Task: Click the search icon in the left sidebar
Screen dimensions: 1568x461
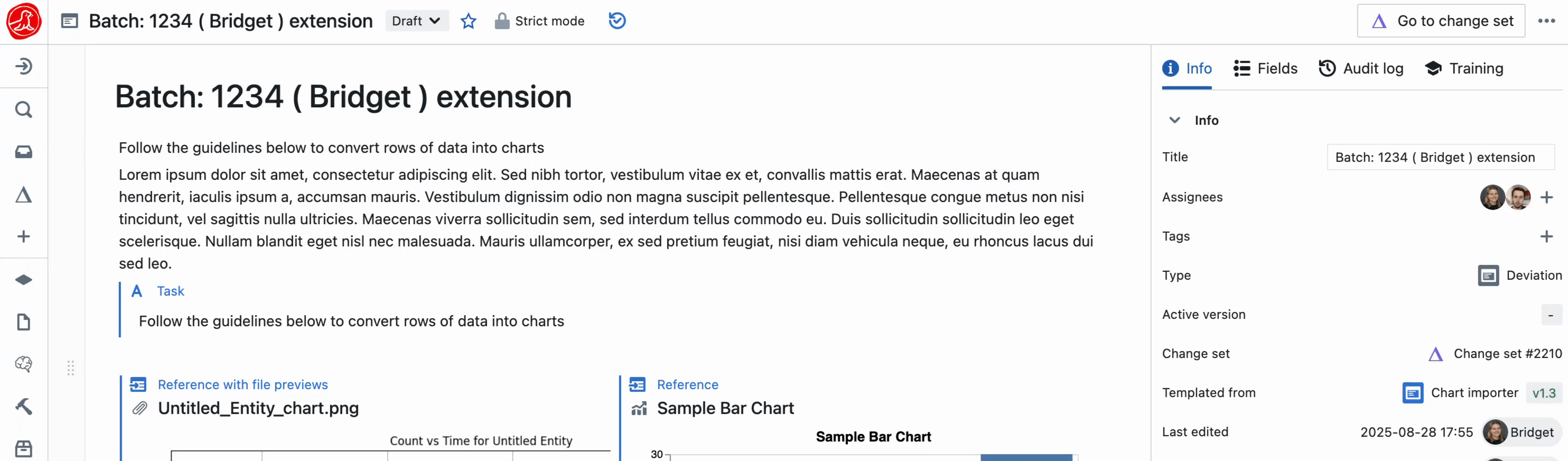Action: pyautogui.click(x=23, y=109)
